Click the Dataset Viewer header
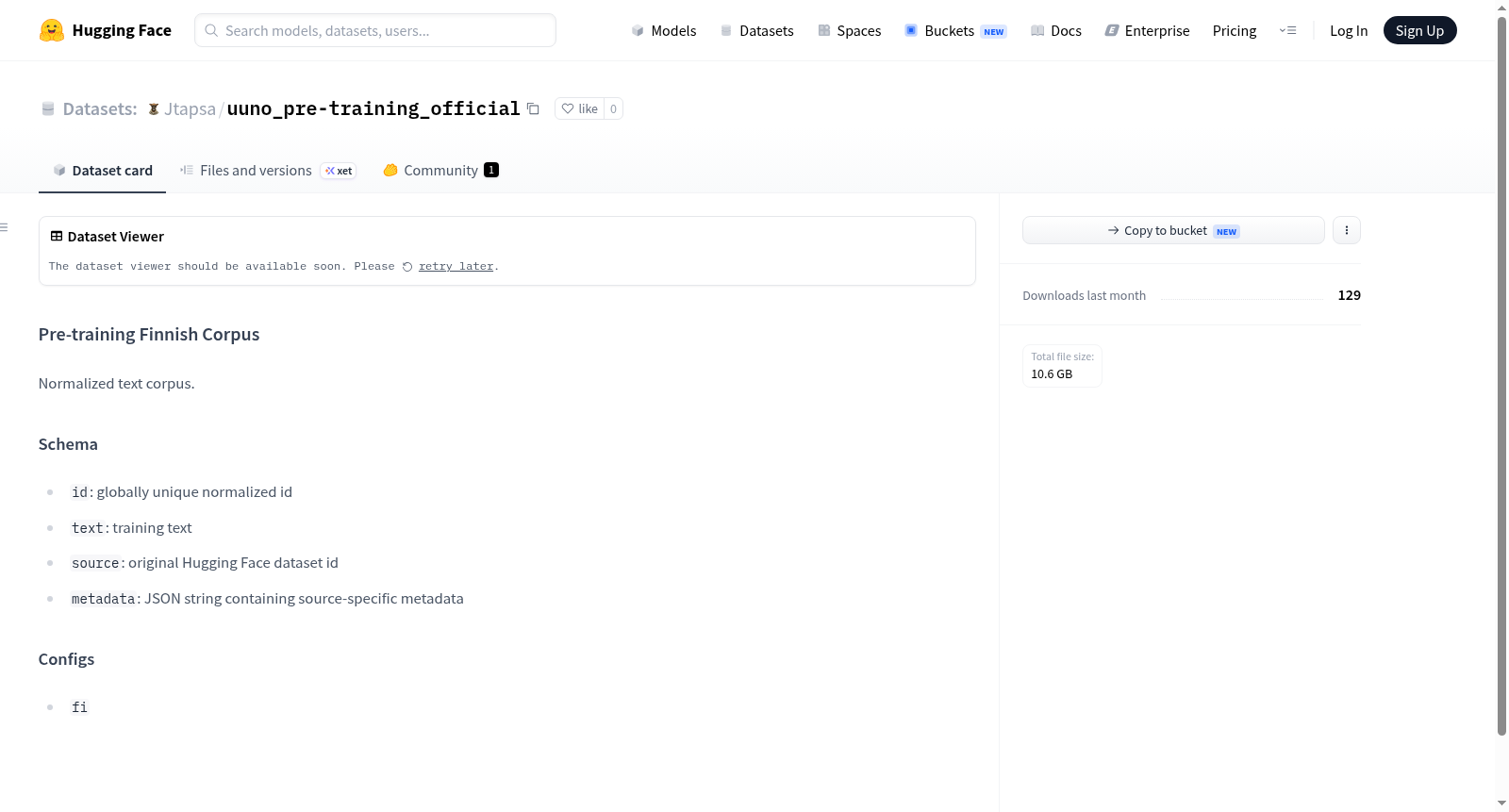Screen dimensions: 1509x812 pos(108,237)
